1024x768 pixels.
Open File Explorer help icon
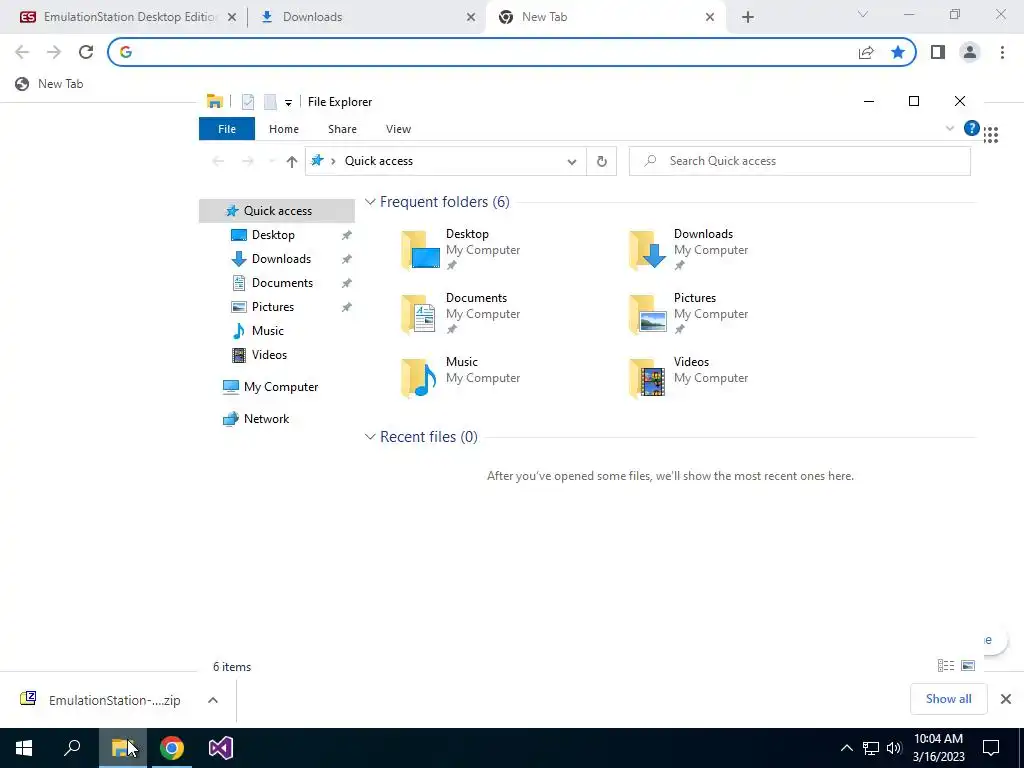pos(971,129)
